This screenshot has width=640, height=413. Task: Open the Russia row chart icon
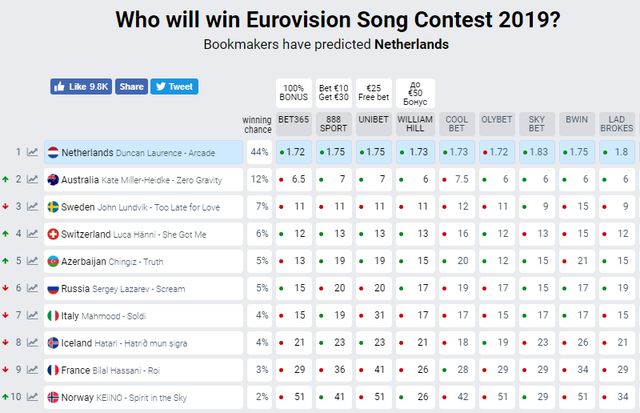point(32,288)
